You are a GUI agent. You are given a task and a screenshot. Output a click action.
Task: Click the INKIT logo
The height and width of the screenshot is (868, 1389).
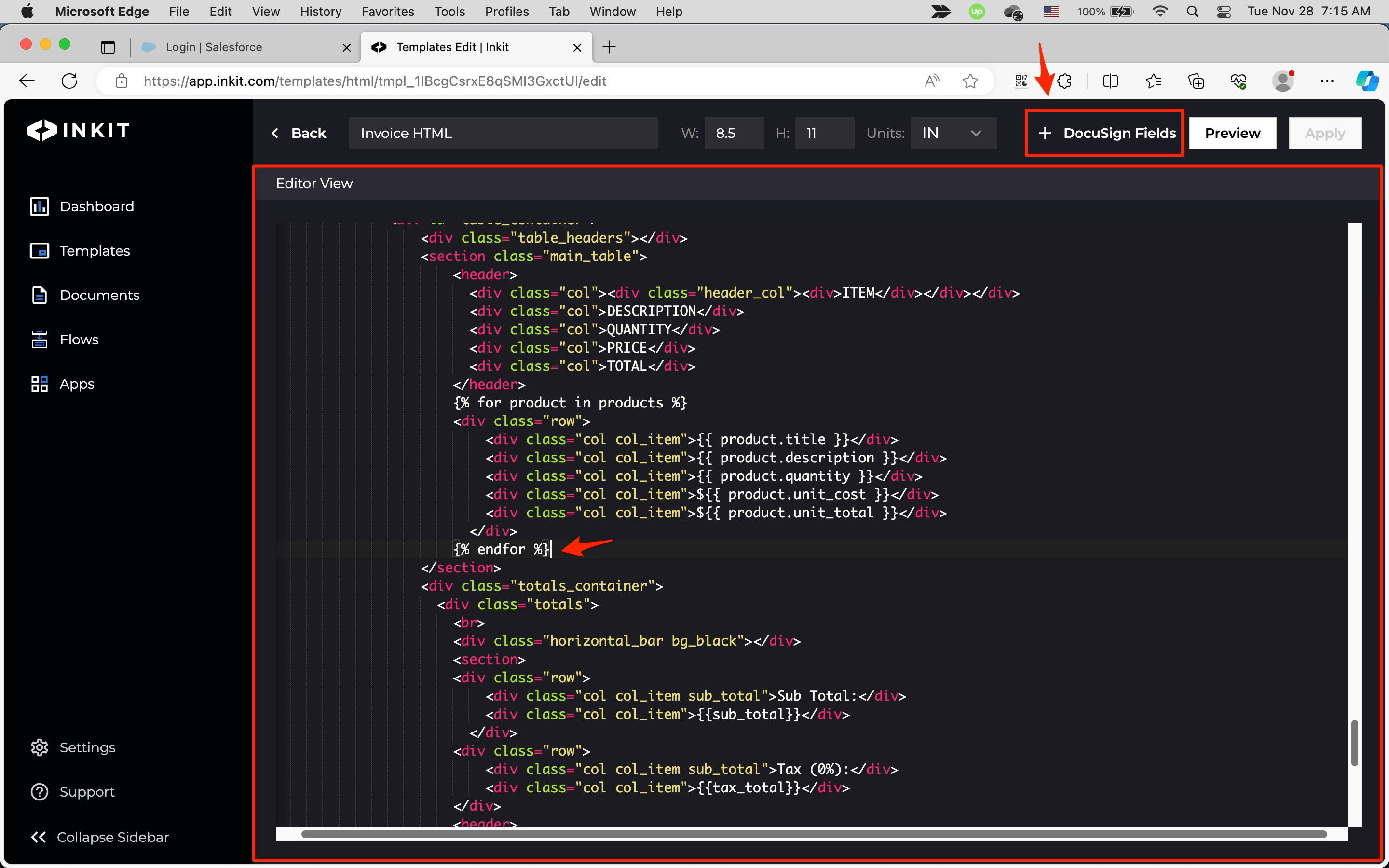pos(79,130)
